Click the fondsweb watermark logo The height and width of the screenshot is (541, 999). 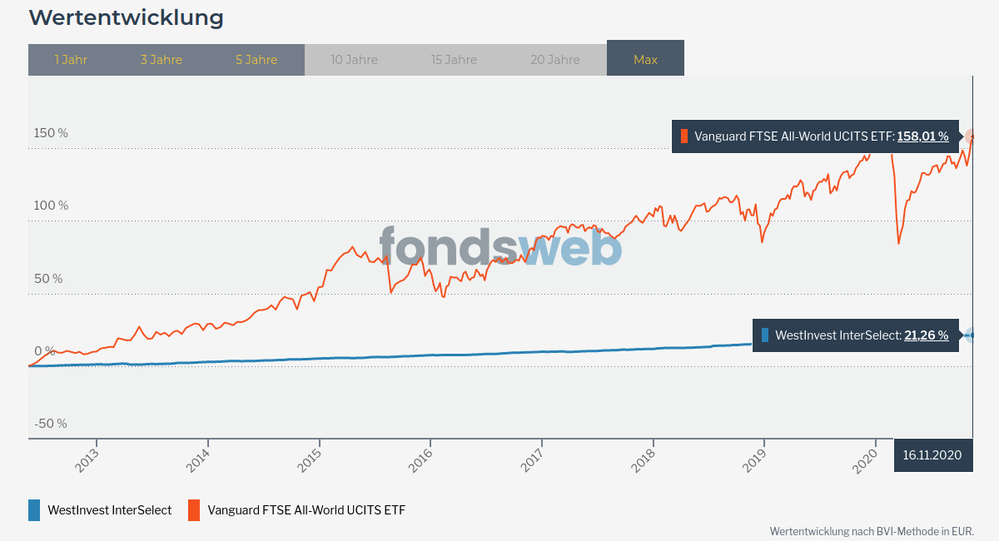pyautogui.click(x=500, y=247)
